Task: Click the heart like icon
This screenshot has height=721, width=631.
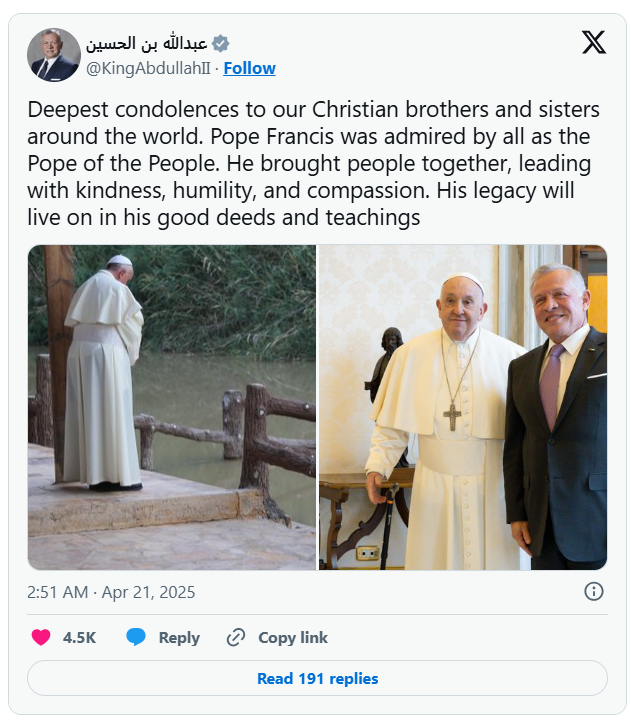Action: pos(41,637)
